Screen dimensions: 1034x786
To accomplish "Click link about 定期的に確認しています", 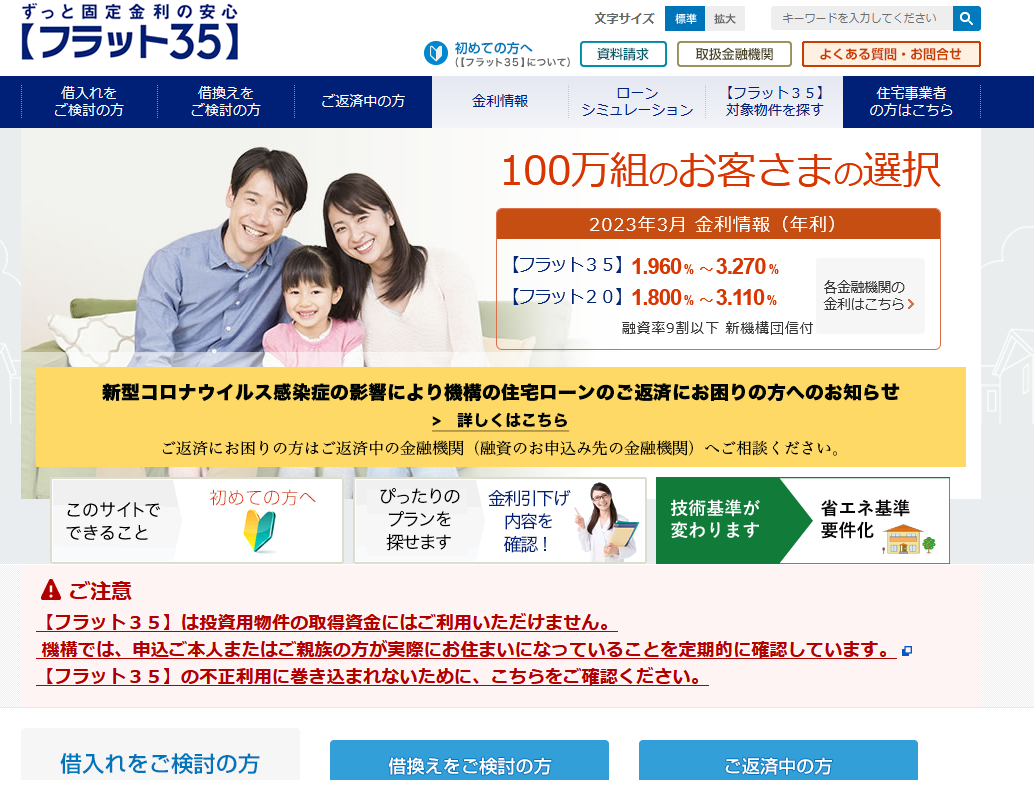I will click(467, 650).
